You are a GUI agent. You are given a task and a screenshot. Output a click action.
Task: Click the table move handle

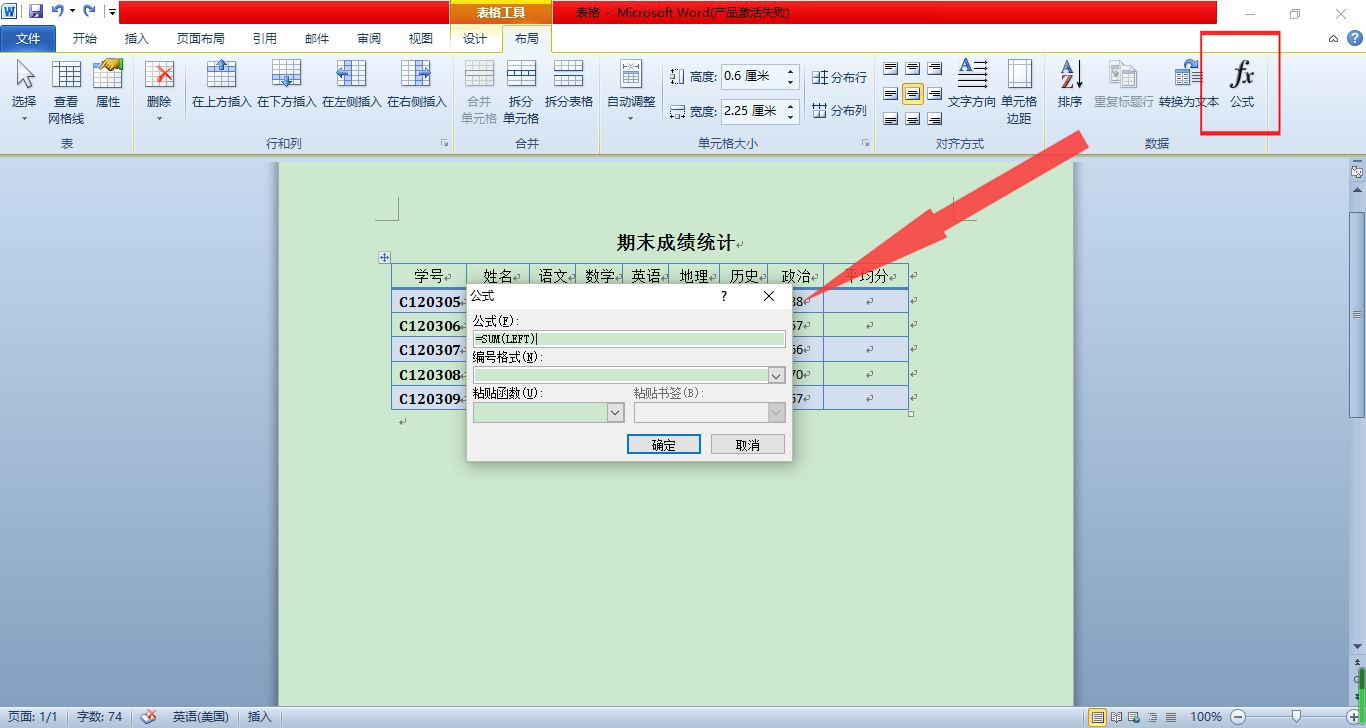[384, 257]
